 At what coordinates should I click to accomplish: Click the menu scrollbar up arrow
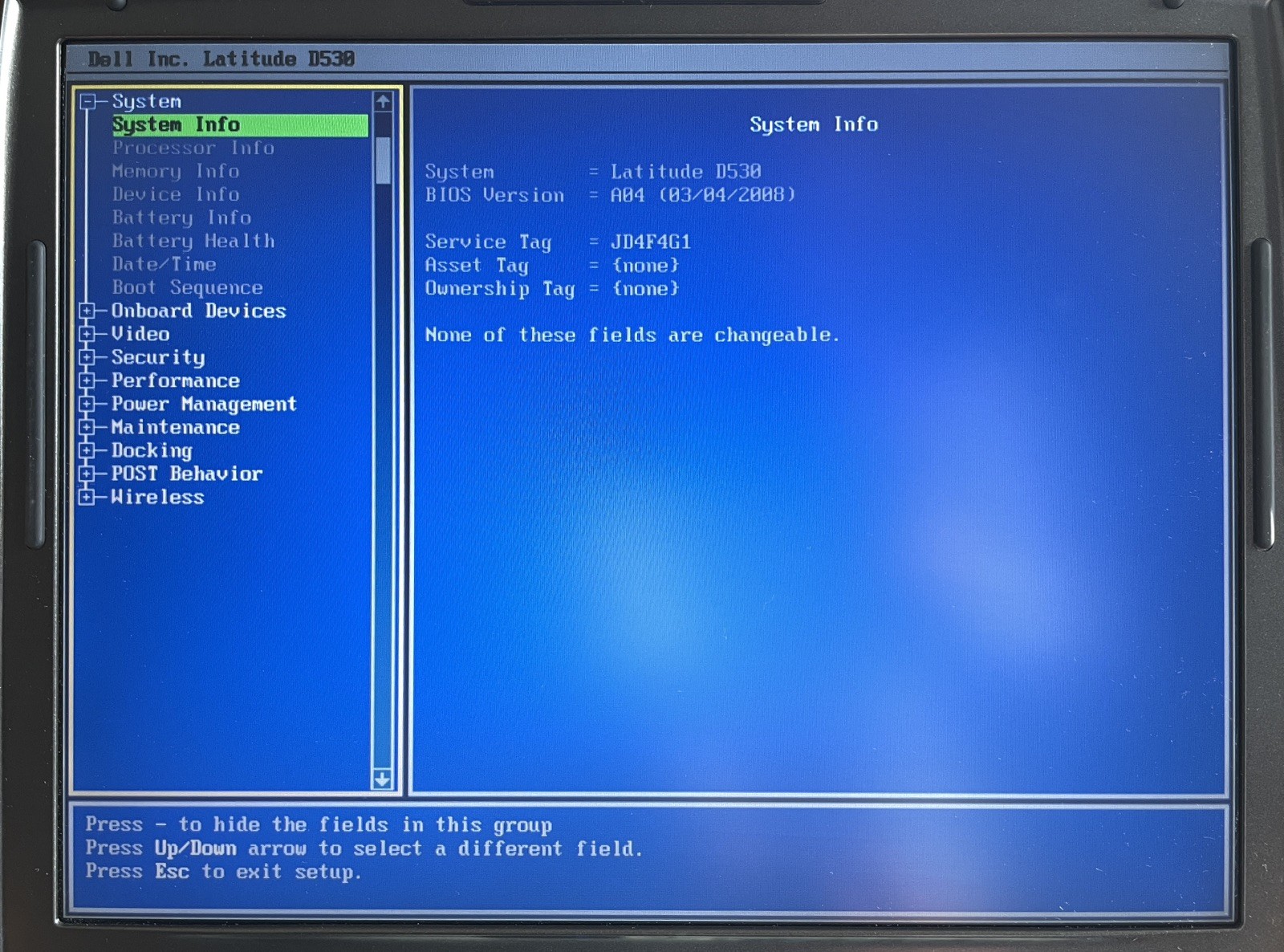point(383,102)
